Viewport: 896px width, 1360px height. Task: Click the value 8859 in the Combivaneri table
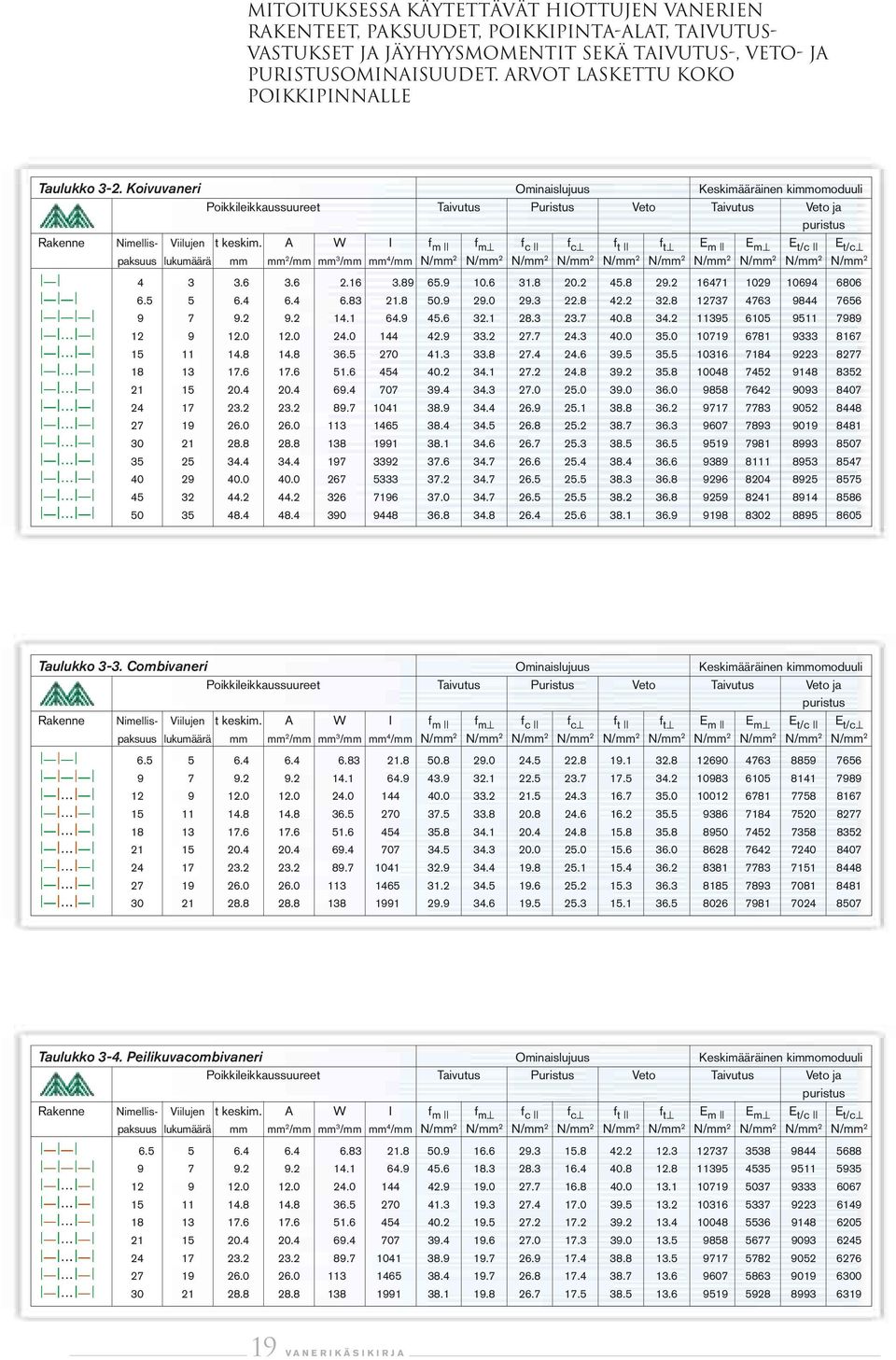pyautogui.click(x=803, y=760)
